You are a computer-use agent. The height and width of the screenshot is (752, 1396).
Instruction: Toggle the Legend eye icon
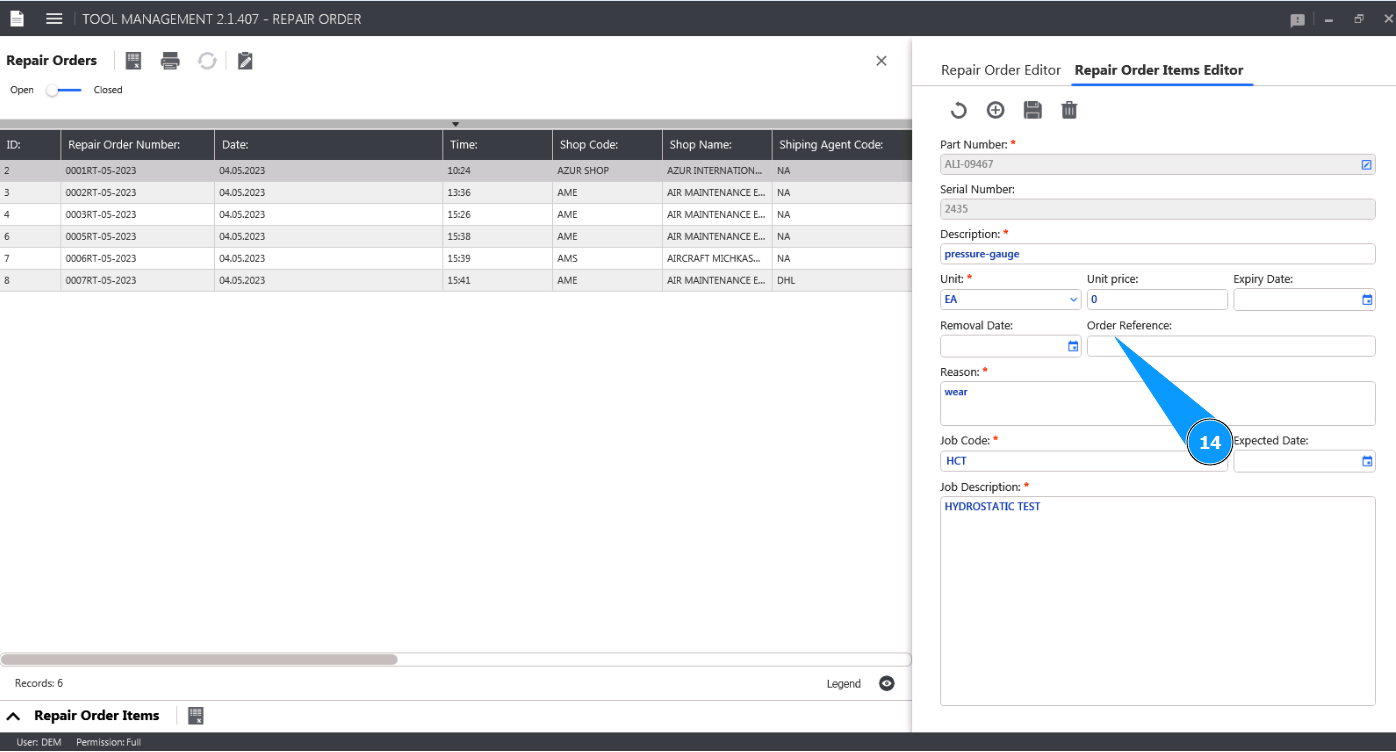pyautogui.click(x=886, y=684)
